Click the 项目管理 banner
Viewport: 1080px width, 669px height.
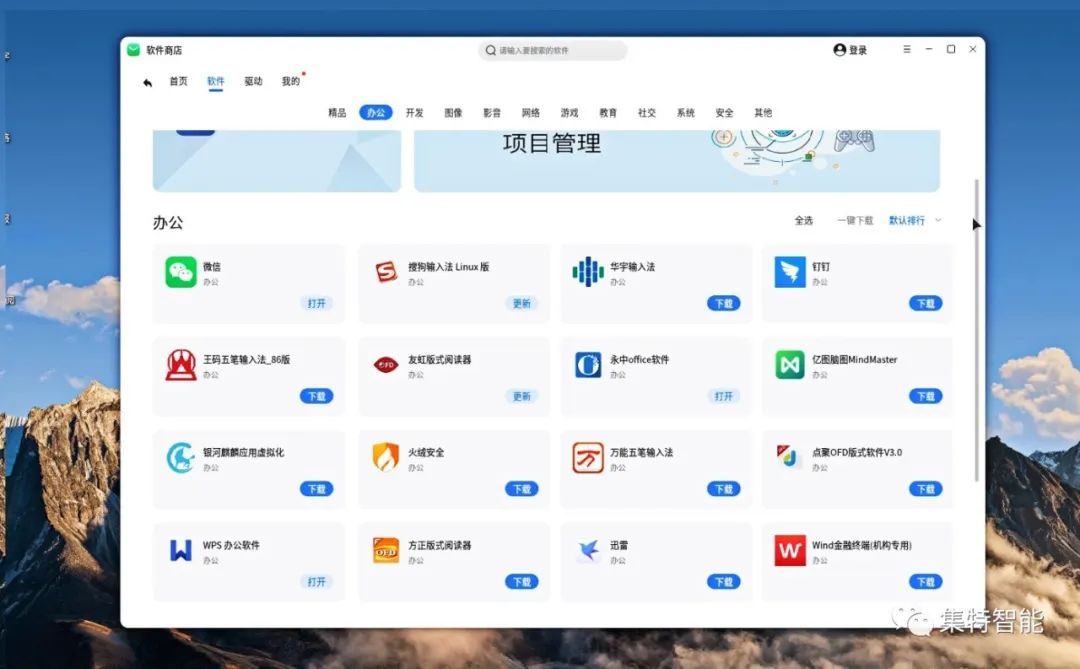676,160
